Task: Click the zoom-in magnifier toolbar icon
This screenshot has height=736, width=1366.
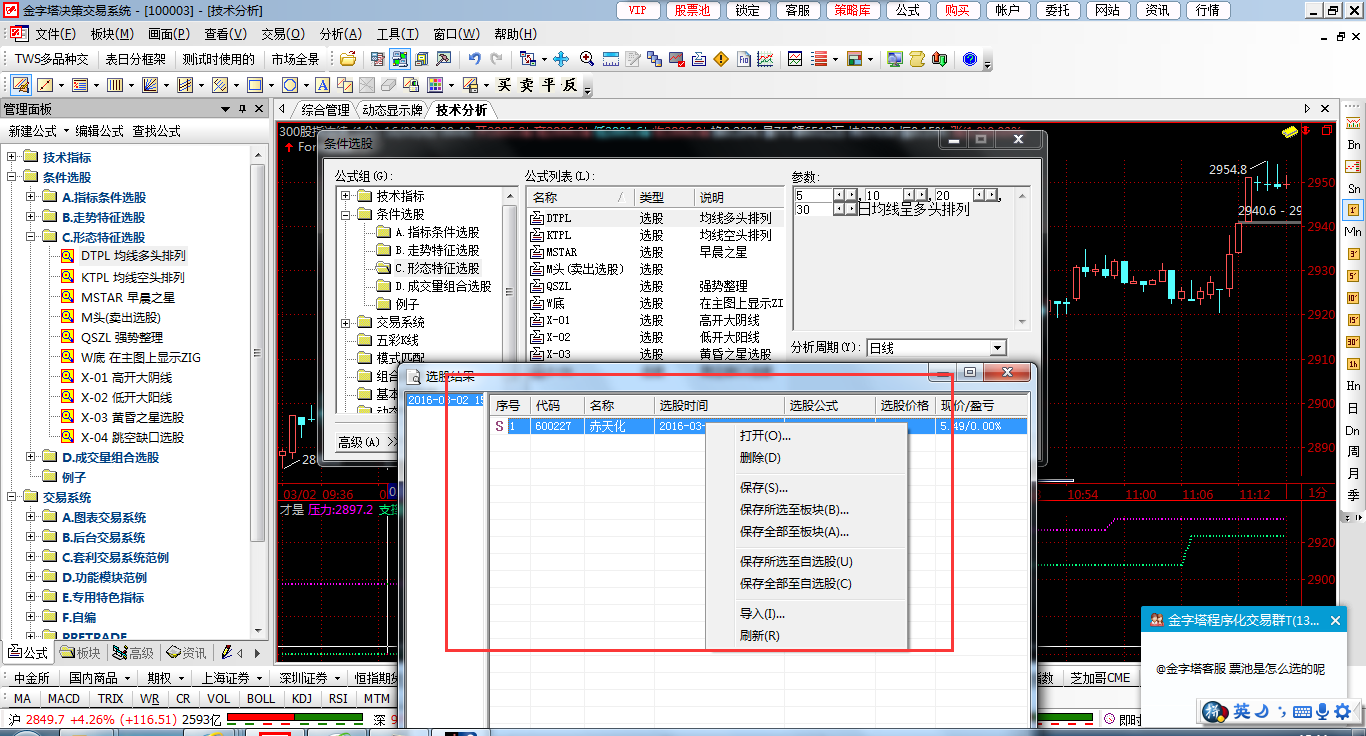Action: pos(587,59)
